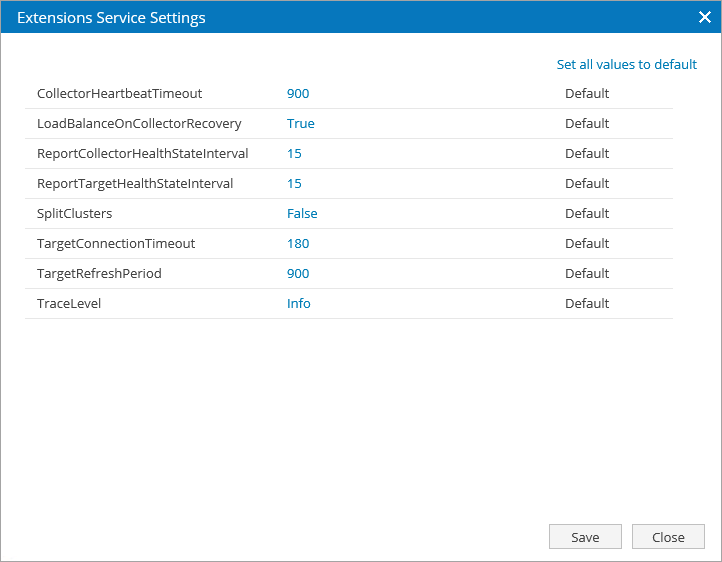The width and height of the screenshot is (722, 562).
Task: Click Set all values to default link
Action: tap(626, 64)
